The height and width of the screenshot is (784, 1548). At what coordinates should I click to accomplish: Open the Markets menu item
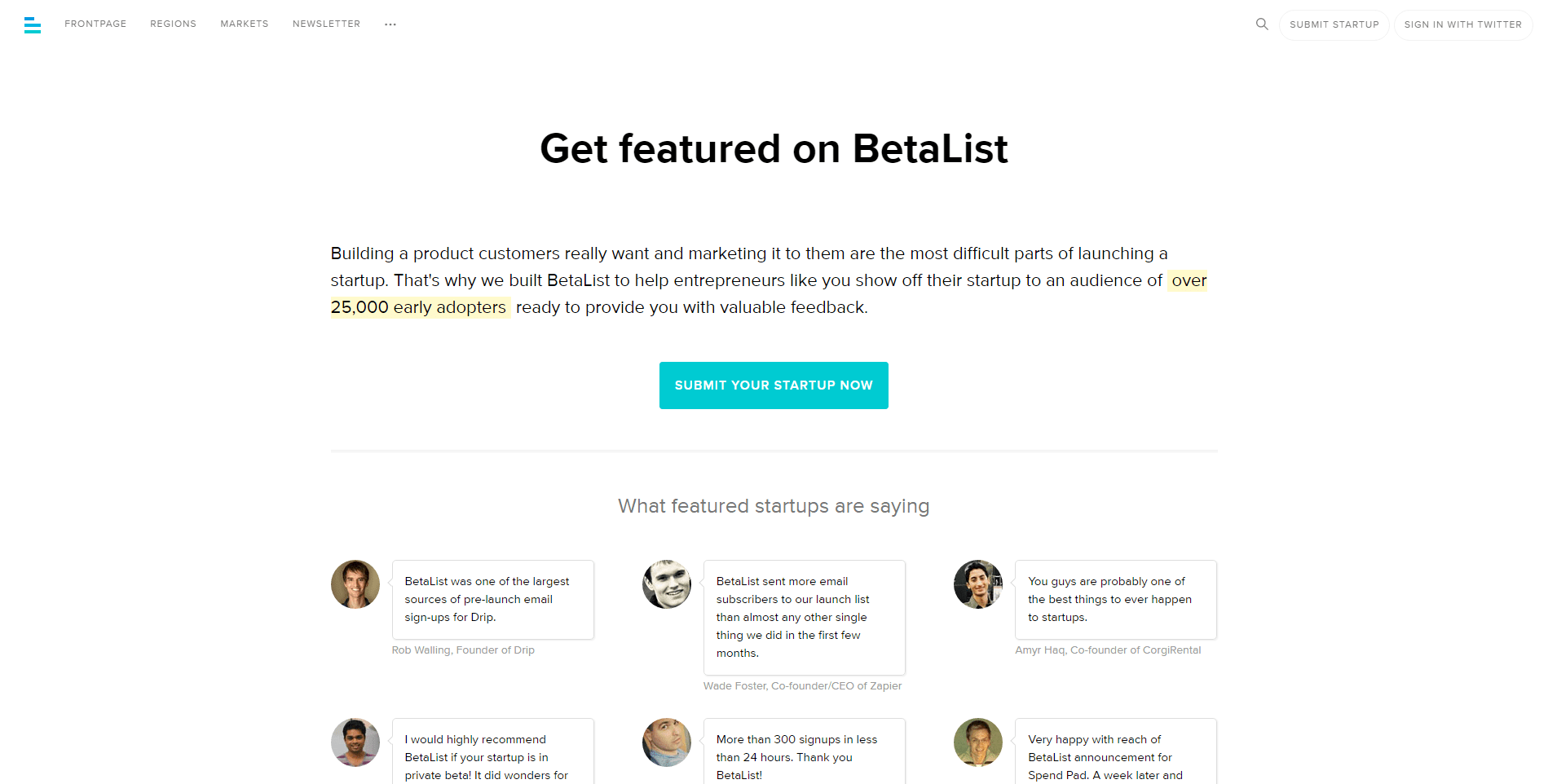[x=244, y=24]
